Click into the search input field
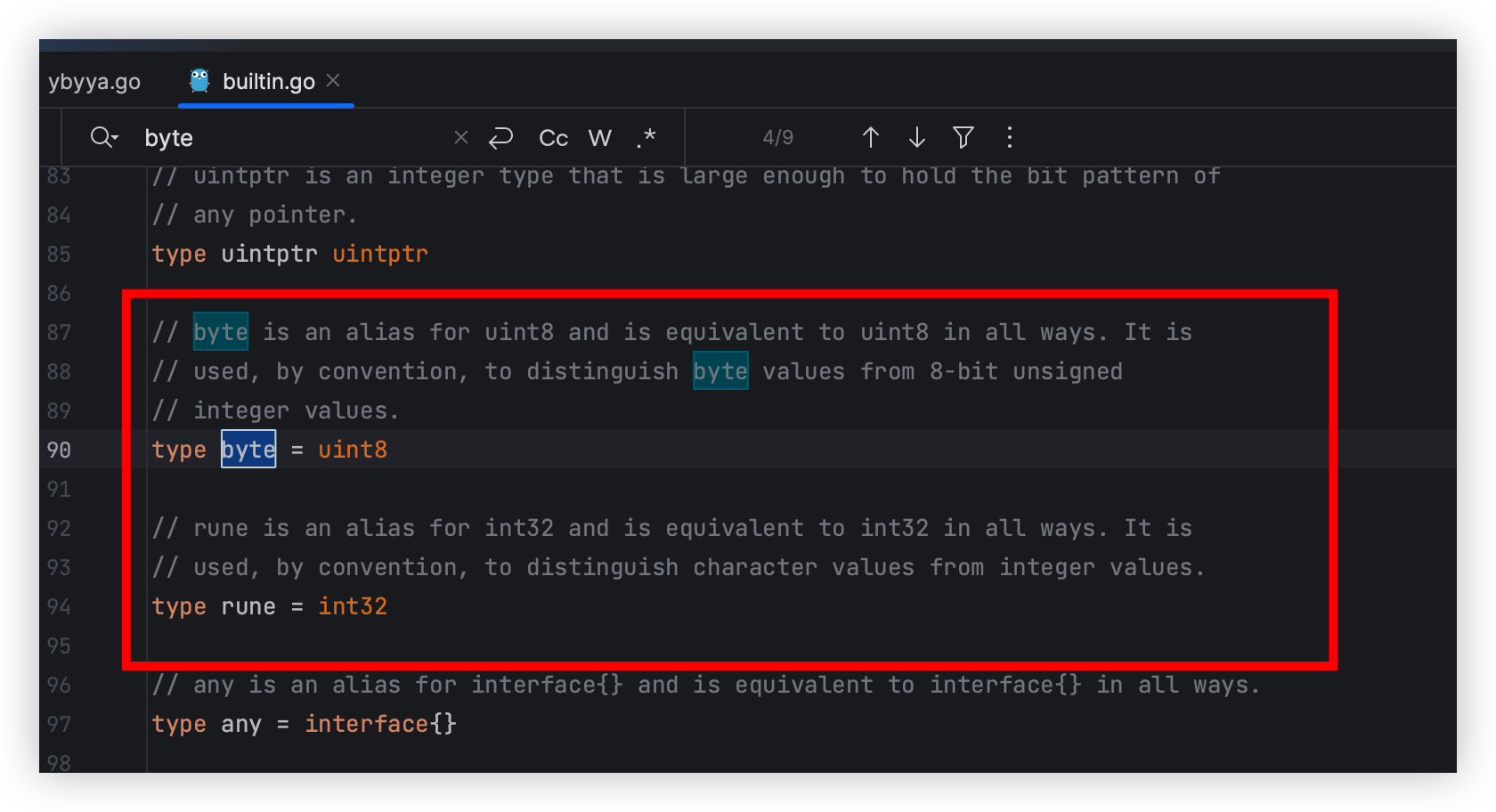Screen dimensions: 1496x812 pyautogui.click(x=294, y=138)
